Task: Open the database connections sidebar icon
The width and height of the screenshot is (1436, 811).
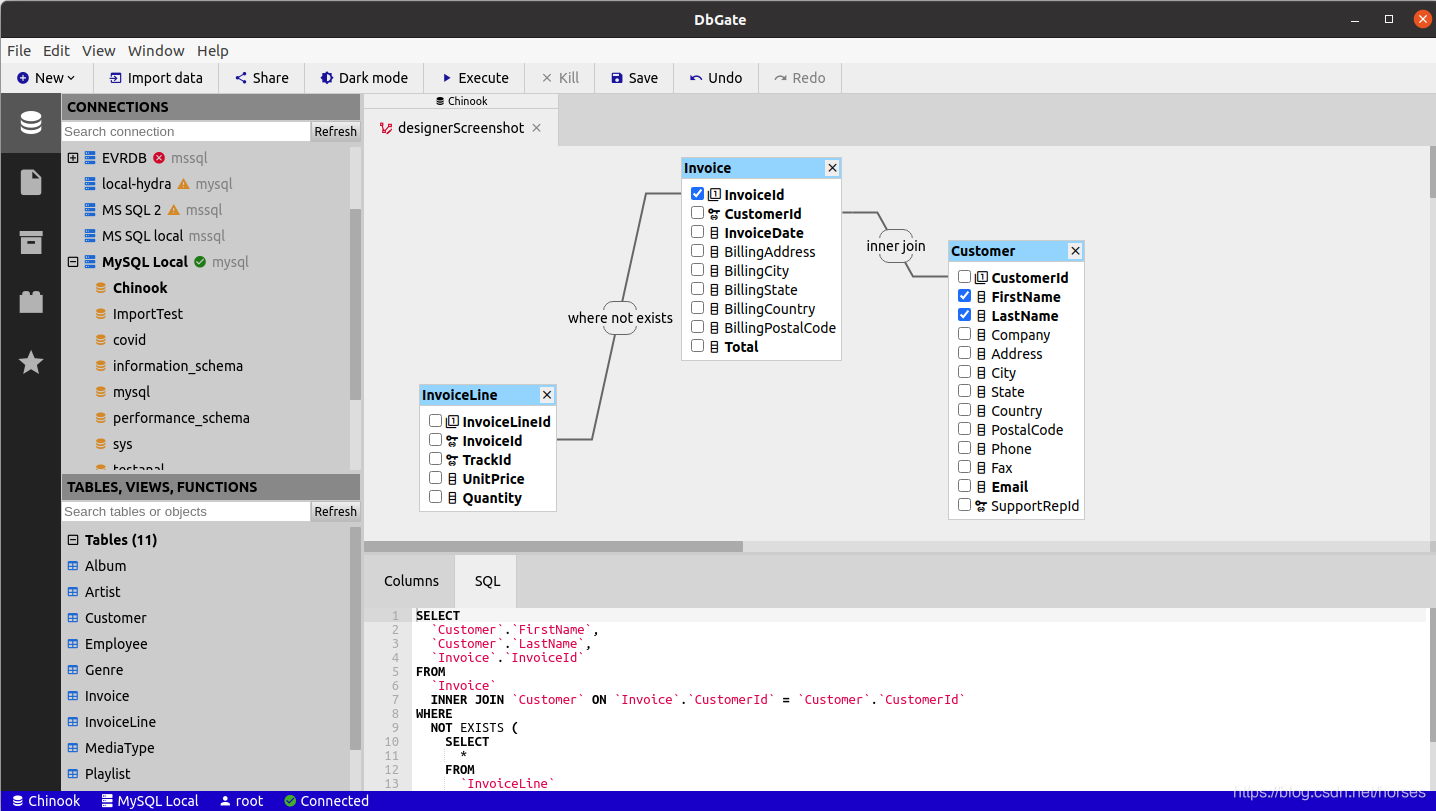Action: 31,123
